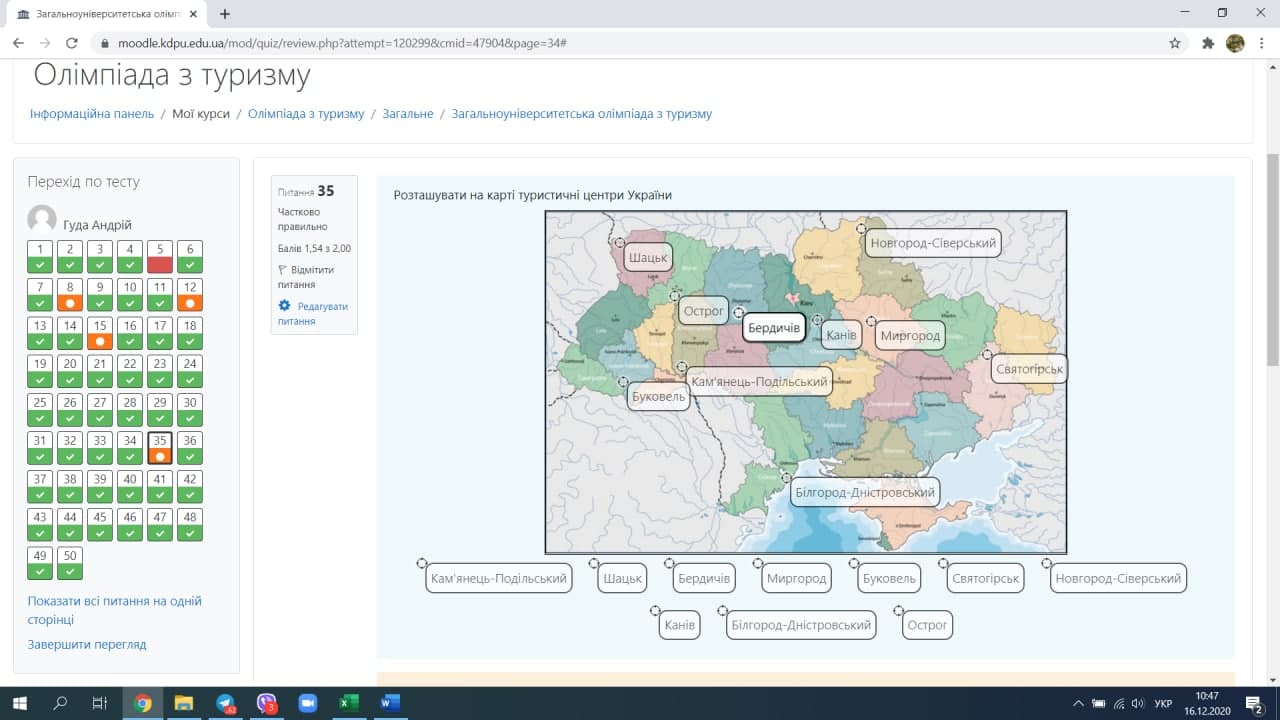Open a new browser tab

(x=225, y=14)
